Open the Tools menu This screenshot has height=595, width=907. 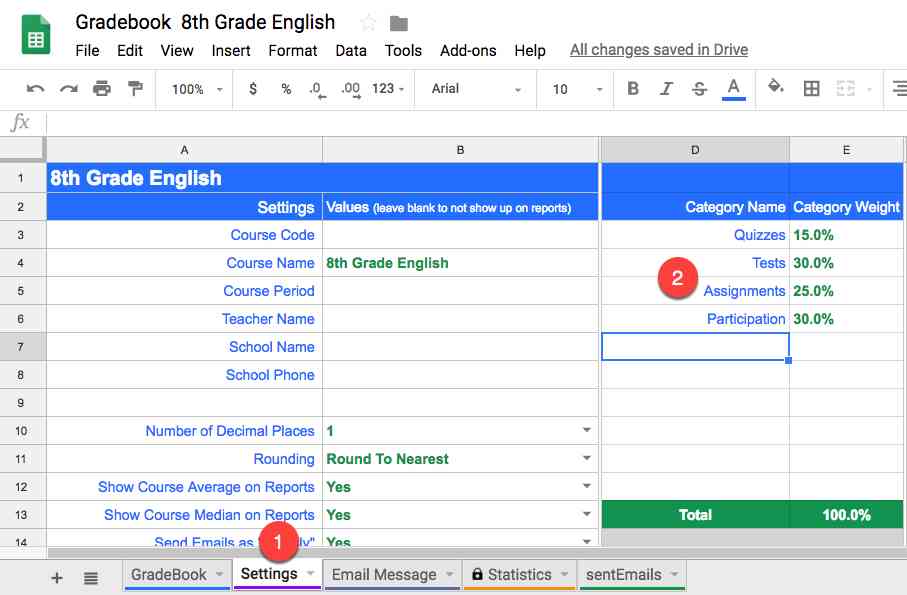click(403, 50)
